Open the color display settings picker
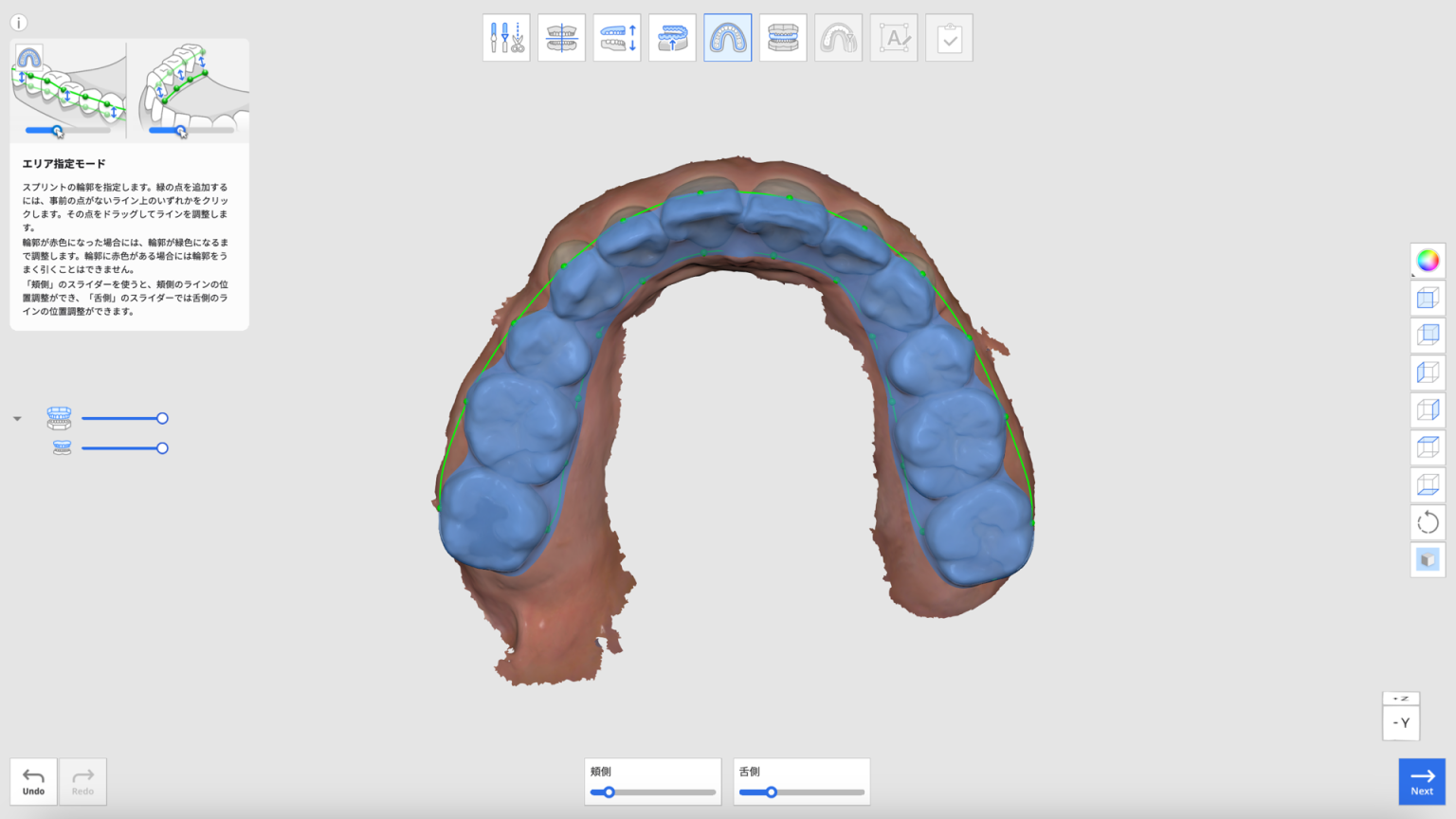The image size is (1456, 819). pos(1427,261)
